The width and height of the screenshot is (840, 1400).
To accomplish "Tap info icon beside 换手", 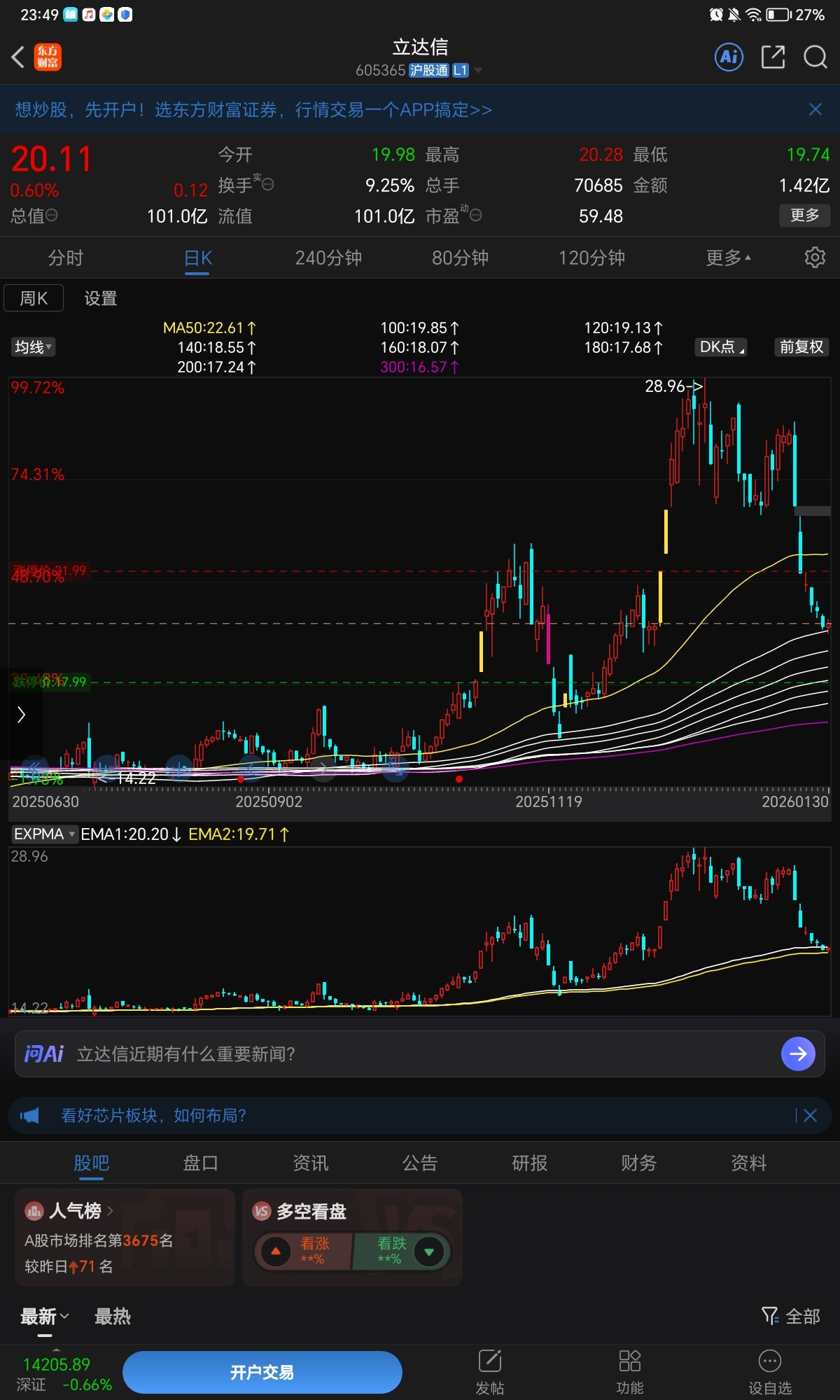I will coord(267,184).
